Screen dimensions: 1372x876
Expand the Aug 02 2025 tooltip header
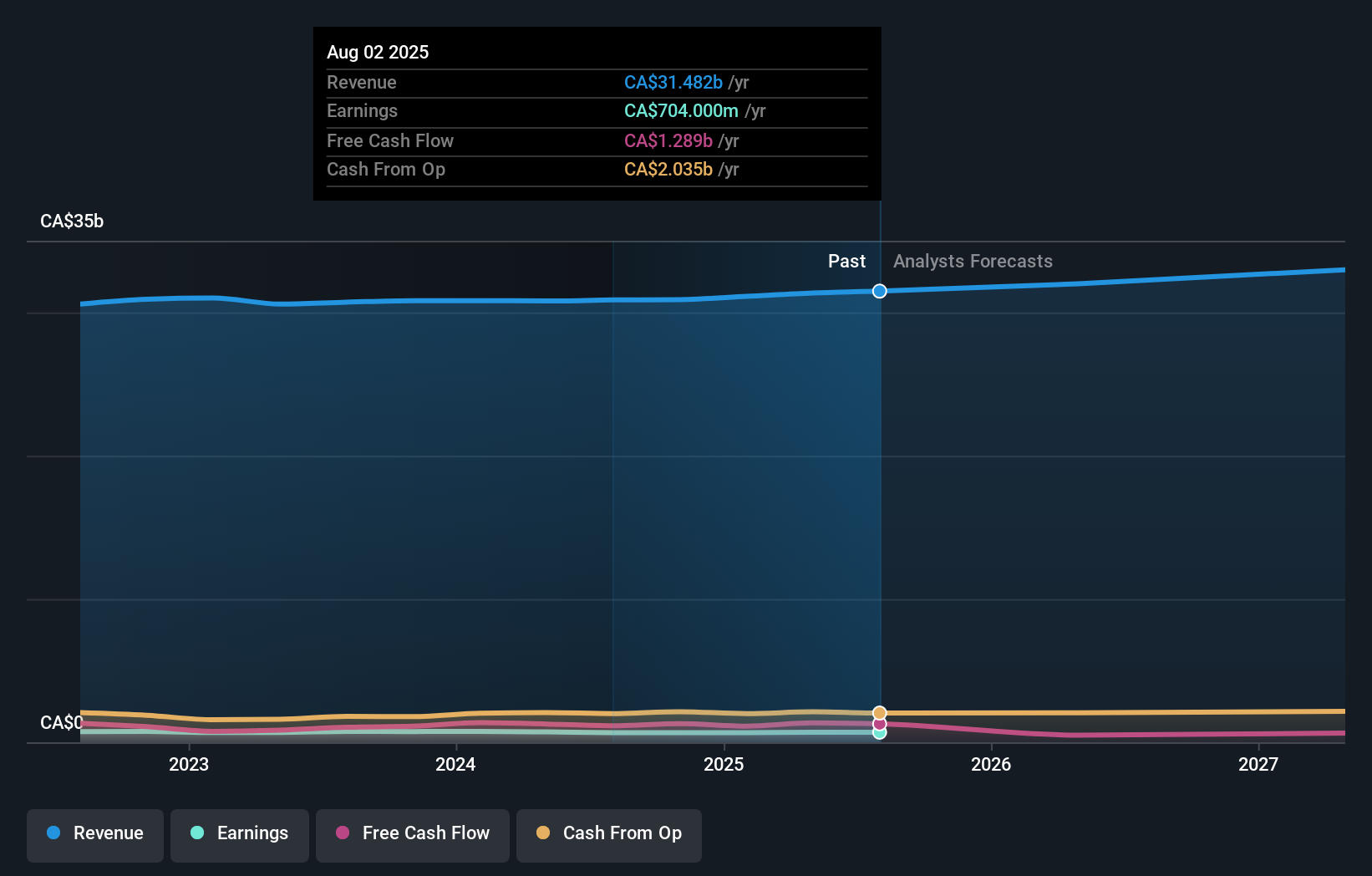tap(378, 52)
